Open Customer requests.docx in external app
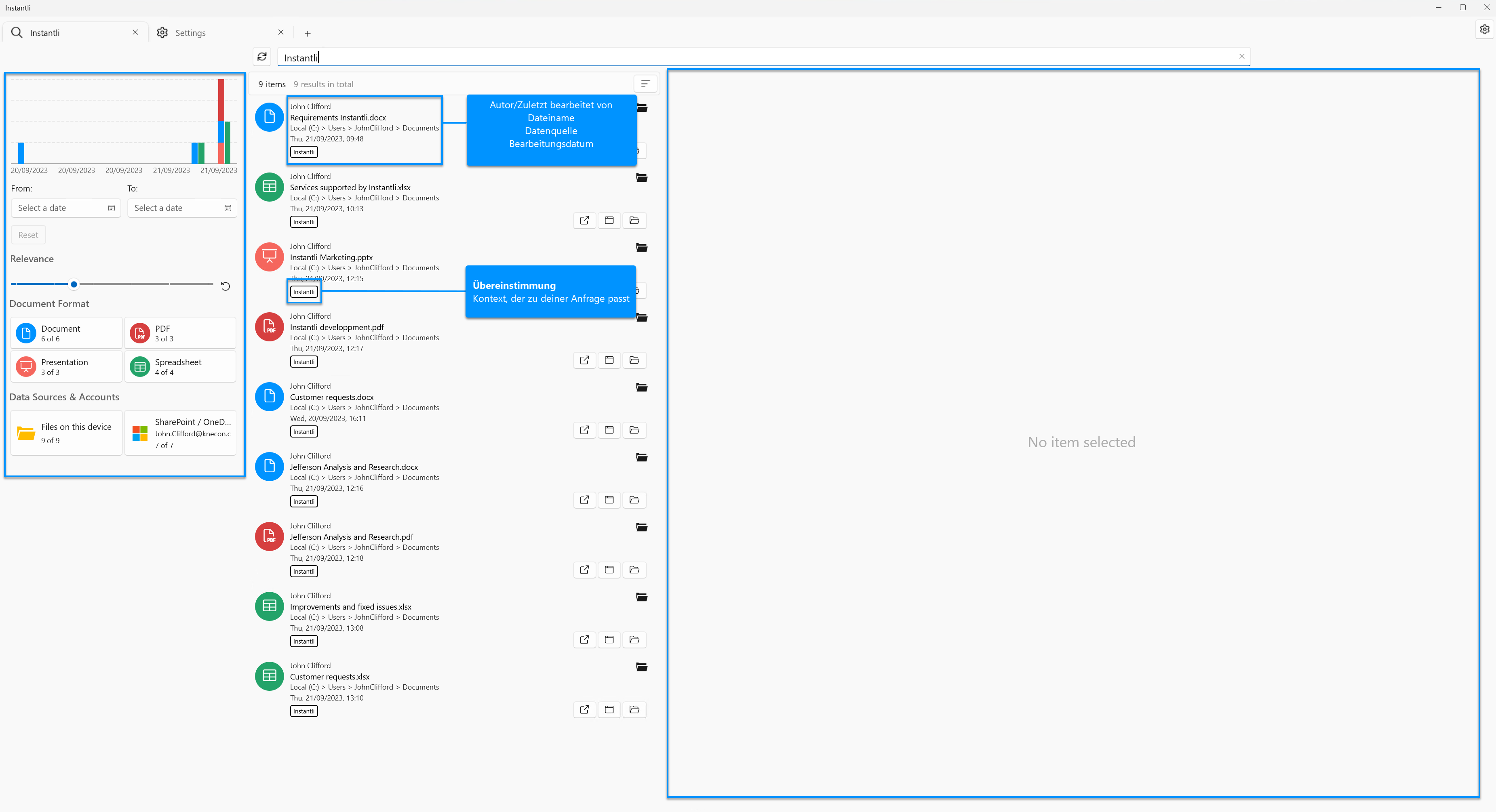The height and width of the screenshot is (812, 1496). (x=584, y=430)
